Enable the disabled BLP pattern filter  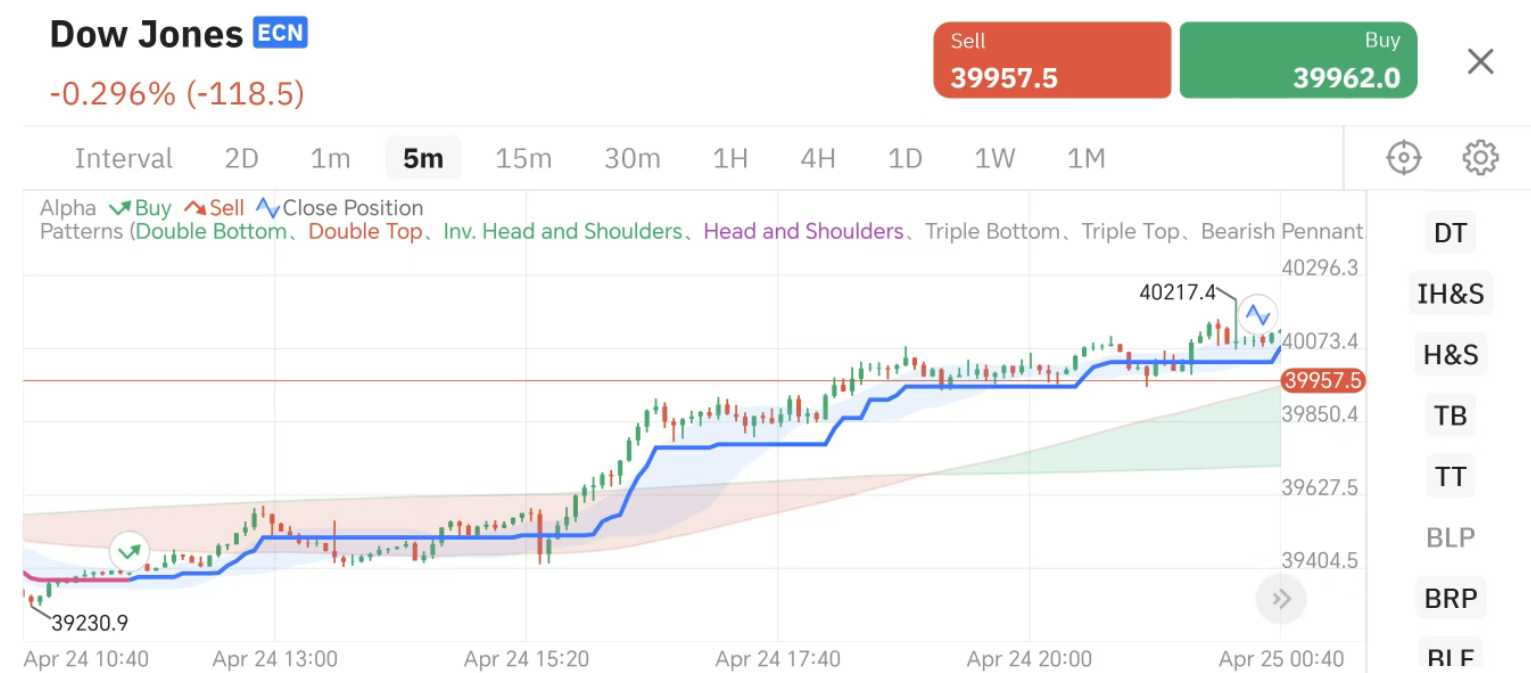coord(1450,537)
